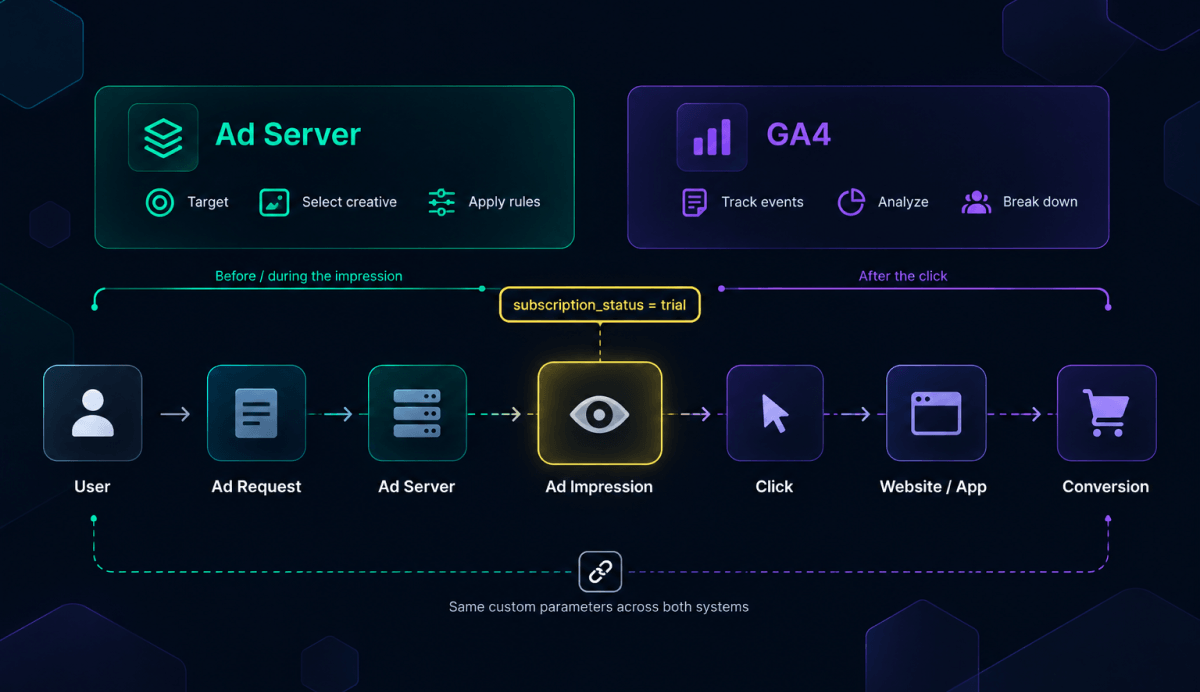Click the Conversion label
This screenshot has width=1200, height=692.
[x=1105, y=487]
